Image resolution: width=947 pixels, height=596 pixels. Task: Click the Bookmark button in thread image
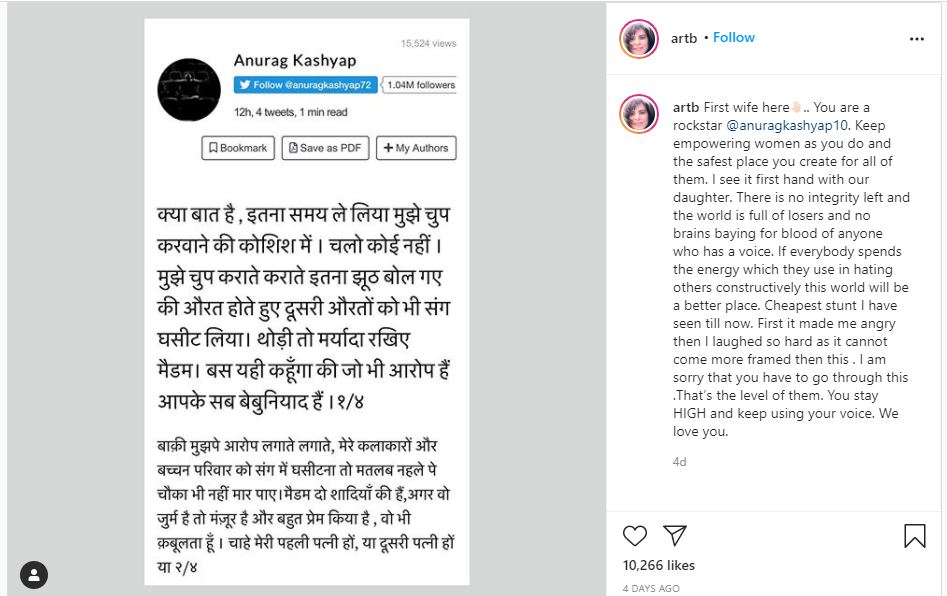click(x=237, y=148)
